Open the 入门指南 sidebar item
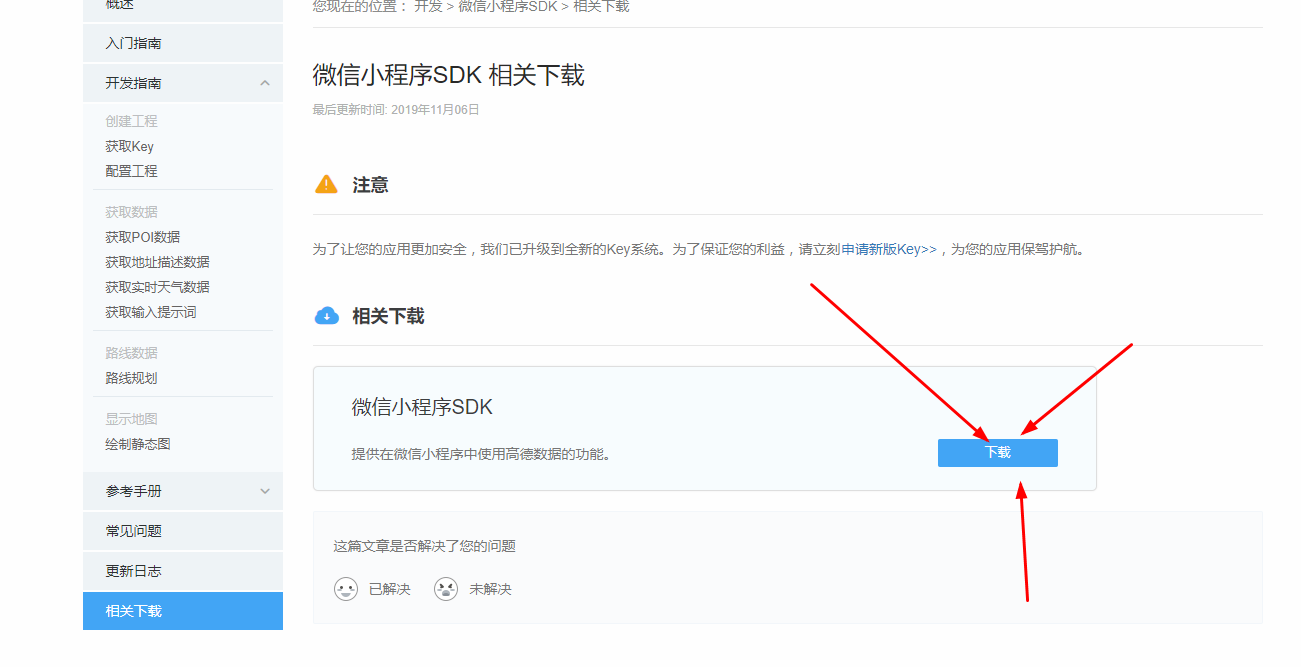 [x=183, y=43]
